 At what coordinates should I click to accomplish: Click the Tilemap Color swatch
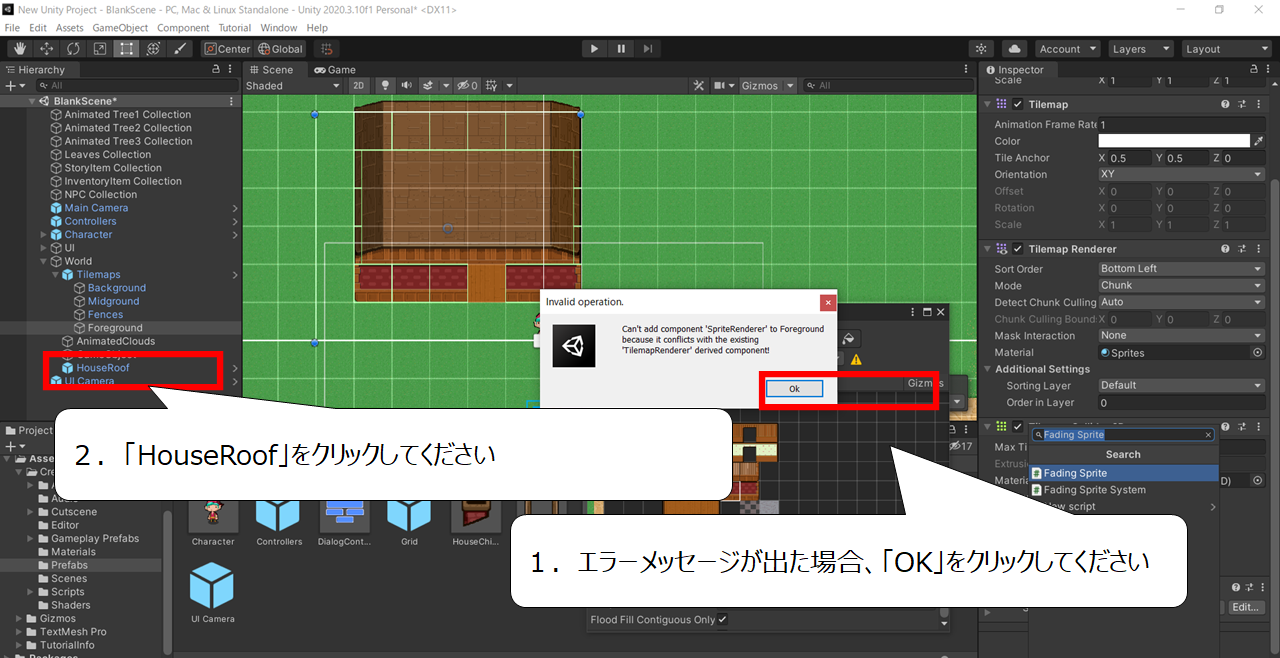point(1174,141)
